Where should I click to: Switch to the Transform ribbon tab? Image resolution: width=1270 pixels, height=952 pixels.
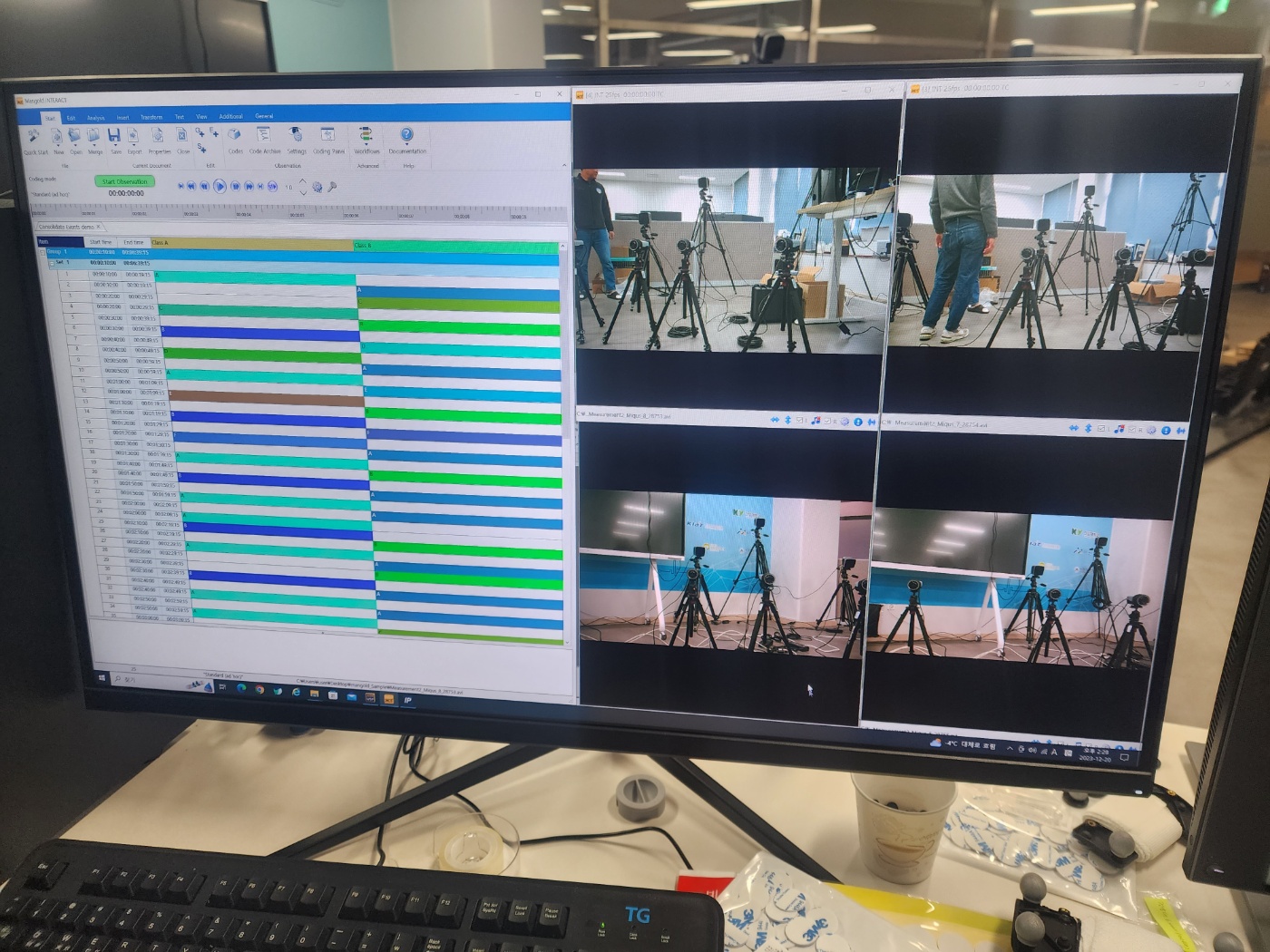pyautogui.click(x=151, y=117)
